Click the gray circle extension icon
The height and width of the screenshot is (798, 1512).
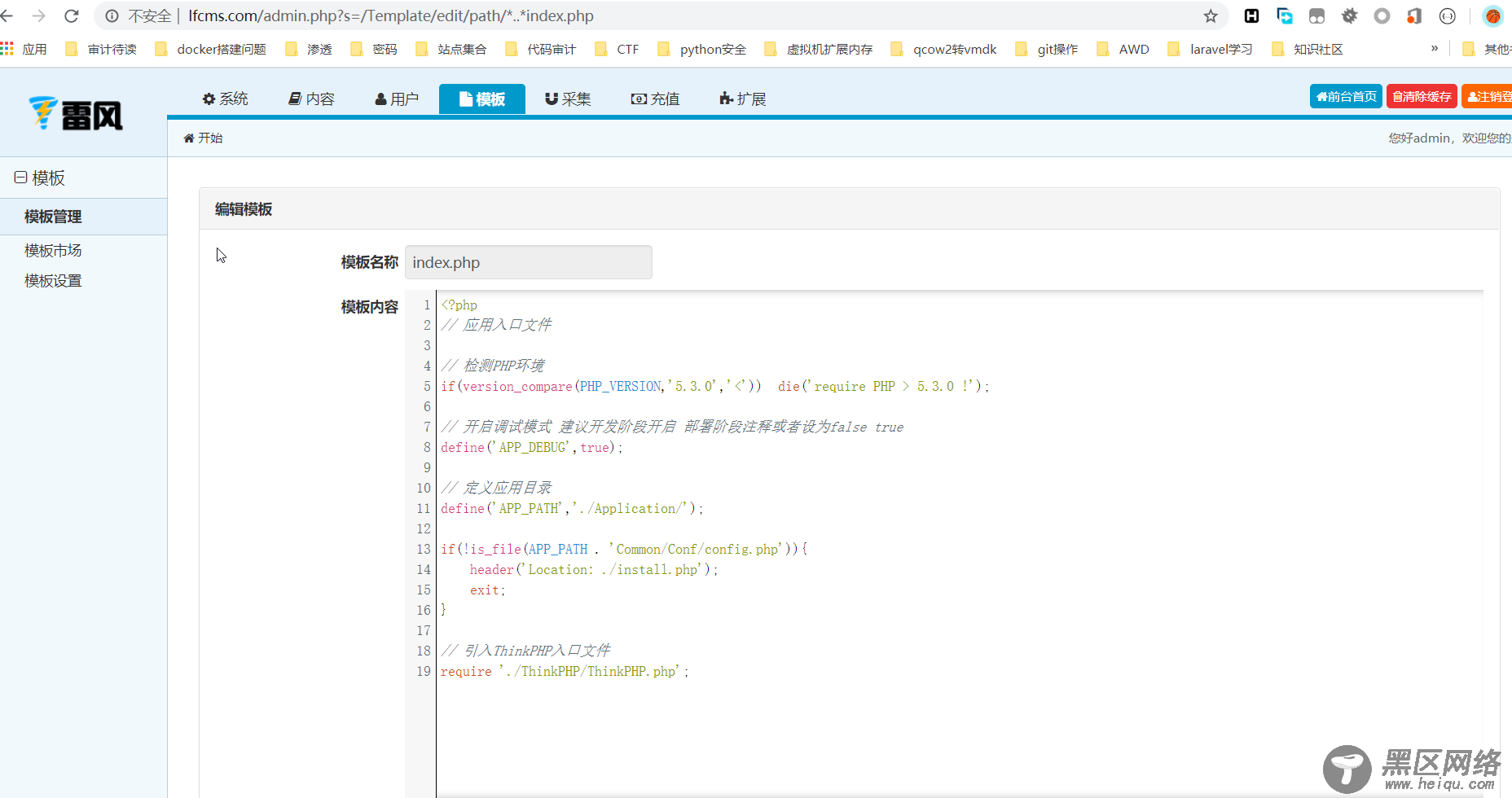[1382, 15]
